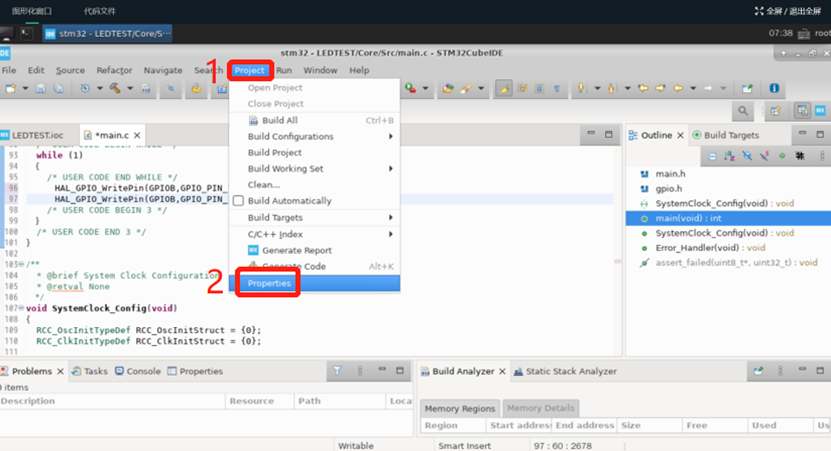Toggle the yellow highlighter mark occurrences icon
Screen dimensions: 831x451
point(503,89)
